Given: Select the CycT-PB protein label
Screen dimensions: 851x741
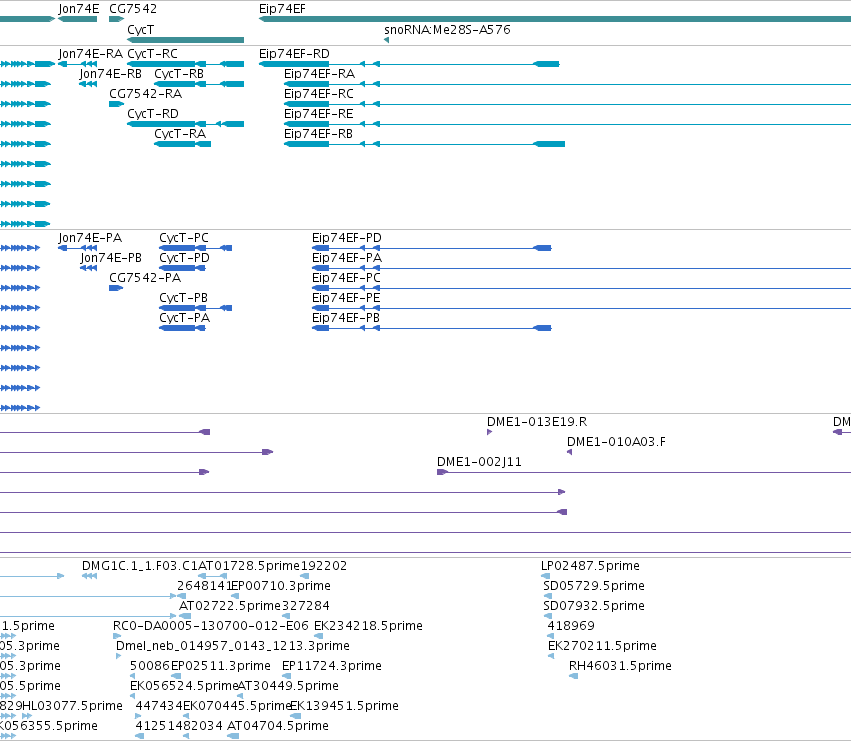Looking at the screenshot, I should tap(183, 298).
